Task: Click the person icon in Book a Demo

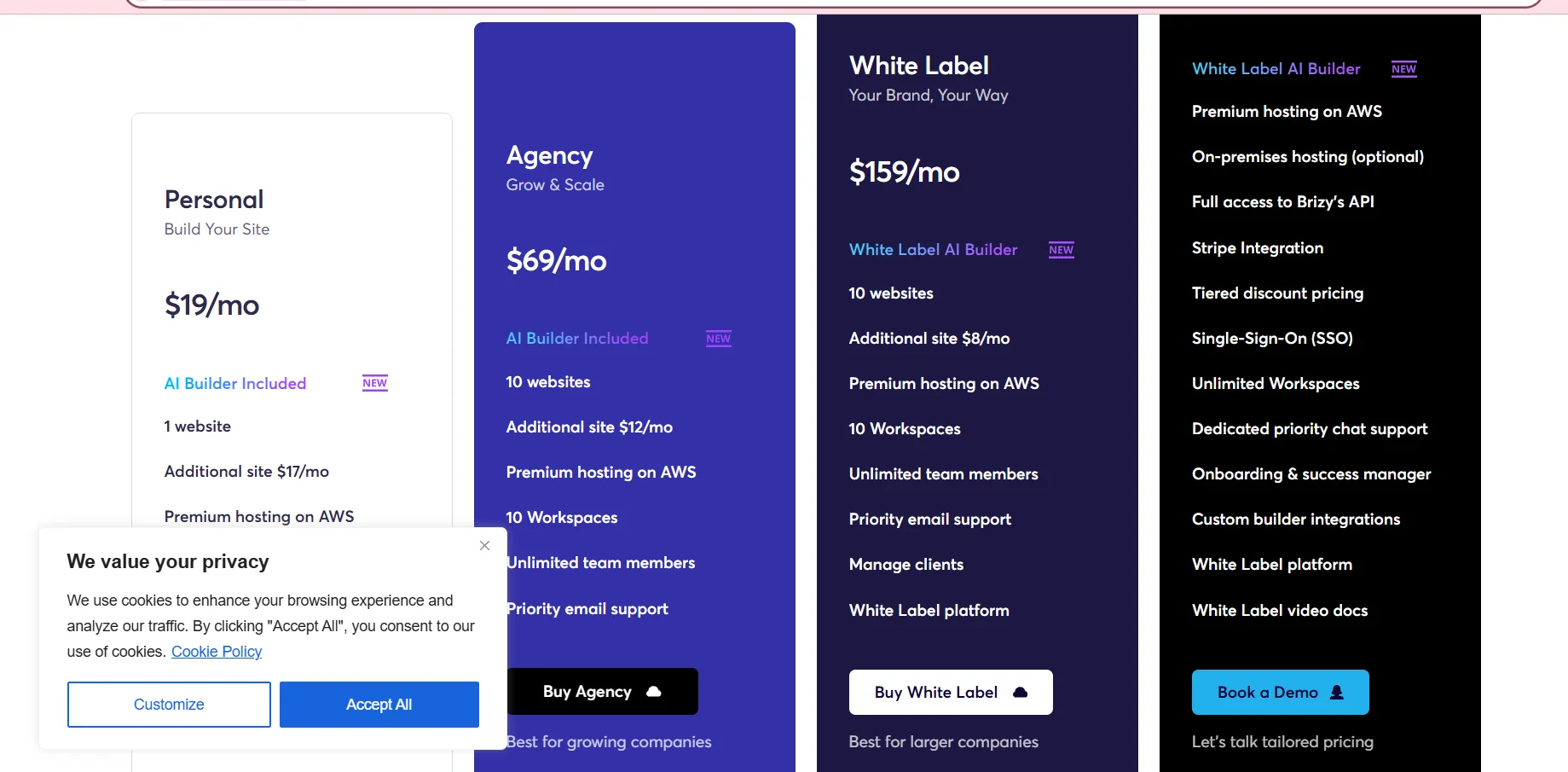Action: click(x=1337, y=693)
